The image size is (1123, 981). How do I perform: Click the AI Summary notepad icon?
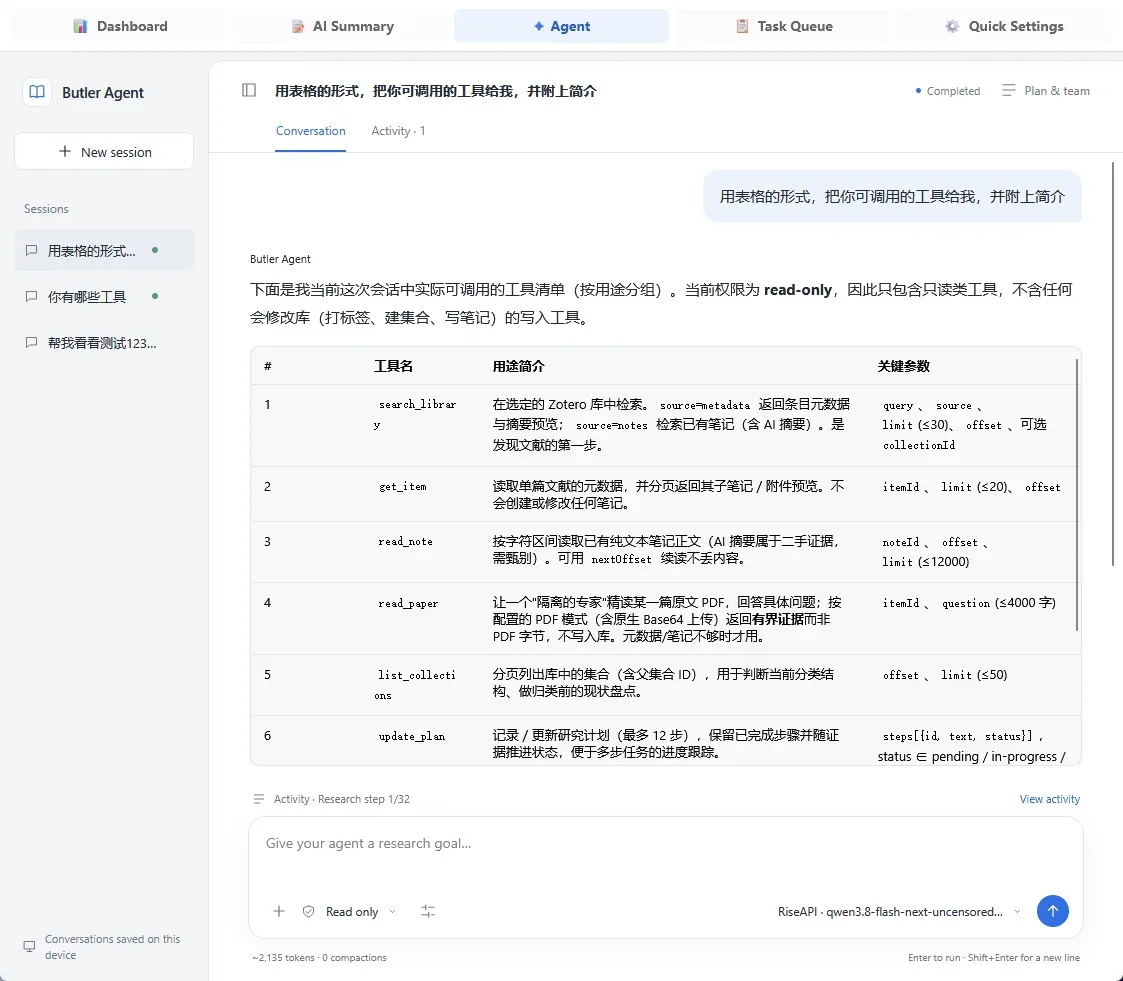click(298, 26)
